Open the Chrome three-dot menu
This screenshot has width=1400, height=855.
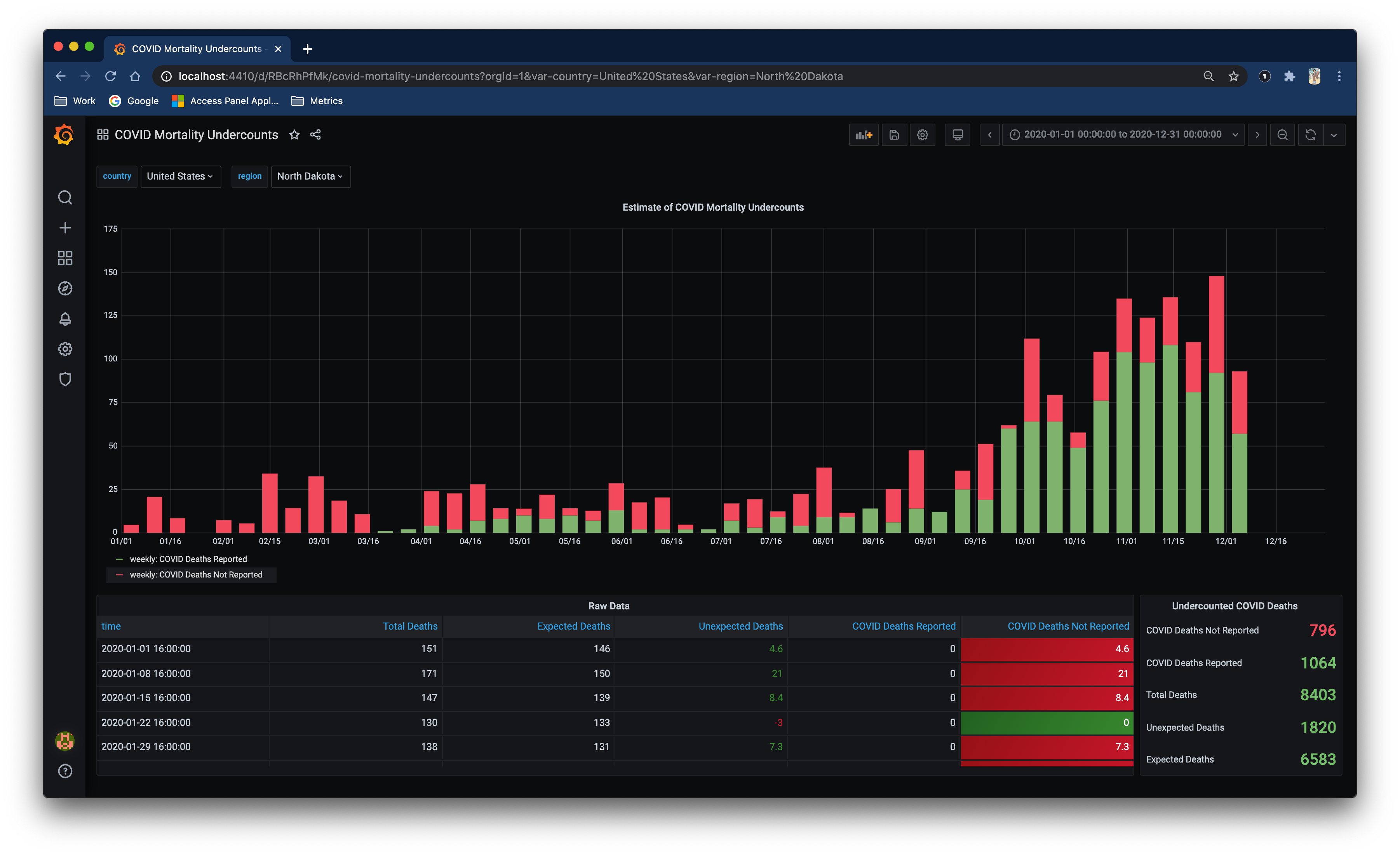[1339, 76]
